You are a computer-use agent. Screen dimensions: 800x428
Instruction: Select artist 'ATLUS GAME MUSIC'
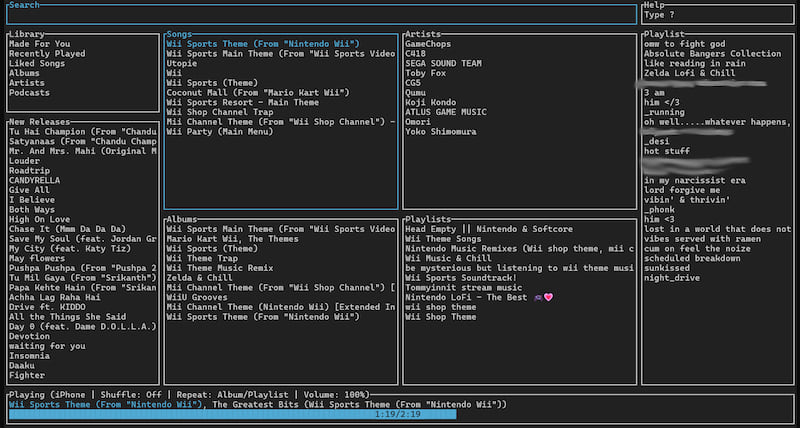click(446, 112)
